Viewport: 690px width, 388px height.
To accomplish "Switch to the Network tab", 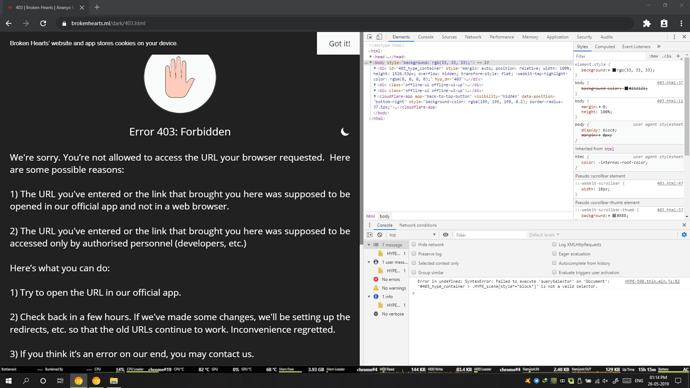I will pyautogui.click(x=473, y=37).
